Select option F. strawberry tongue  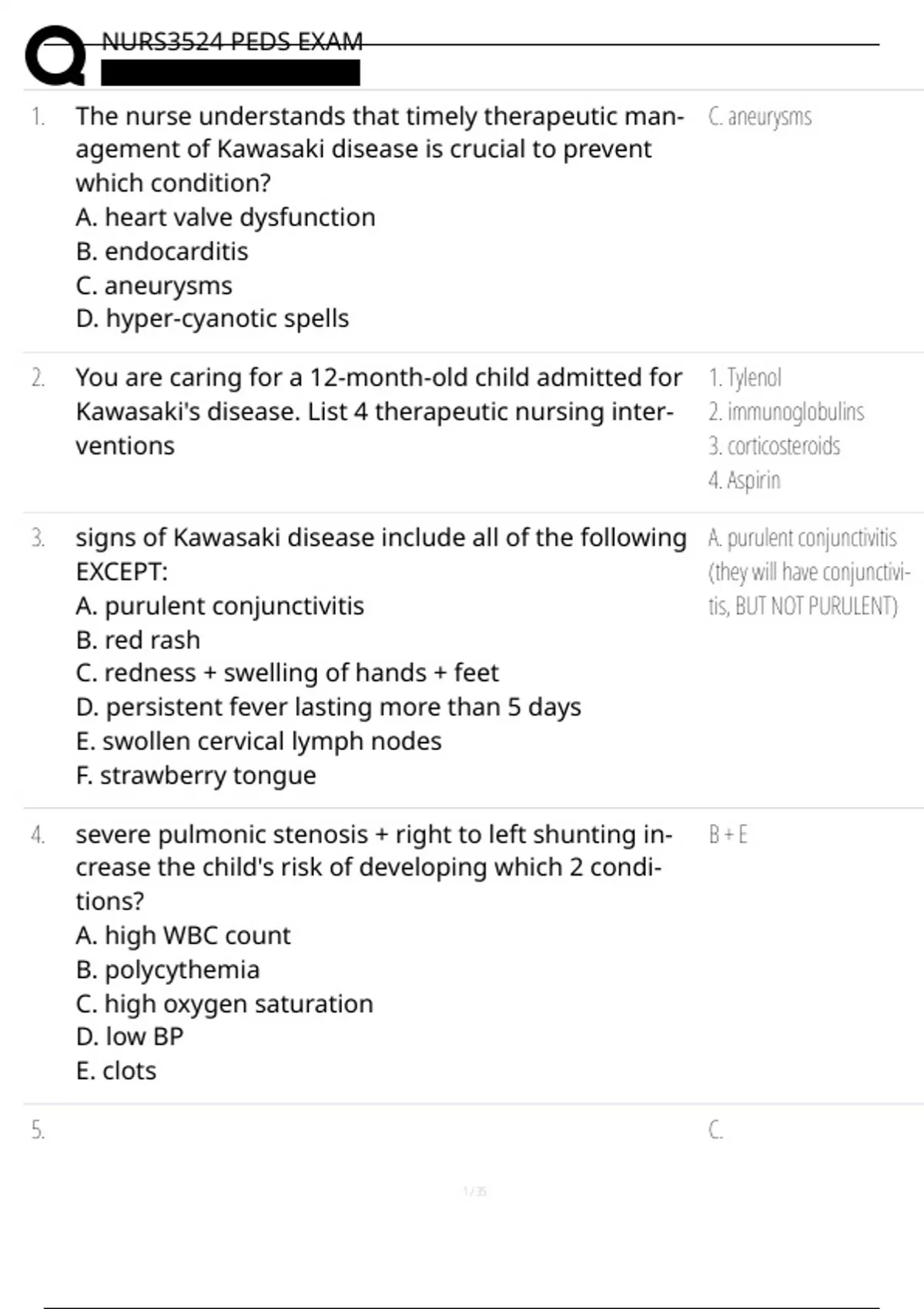click(196, 775)
